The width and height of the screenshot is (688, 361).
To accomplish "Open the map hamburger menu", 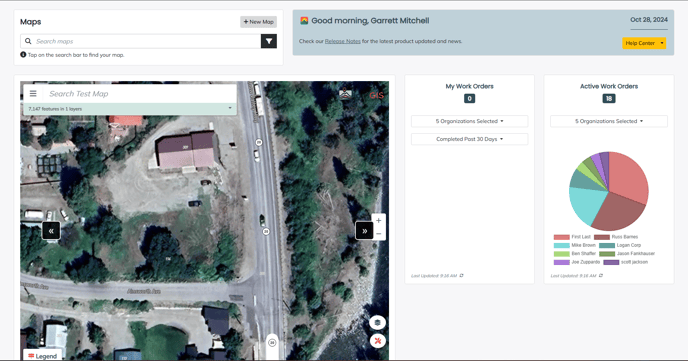I will 33,93.
